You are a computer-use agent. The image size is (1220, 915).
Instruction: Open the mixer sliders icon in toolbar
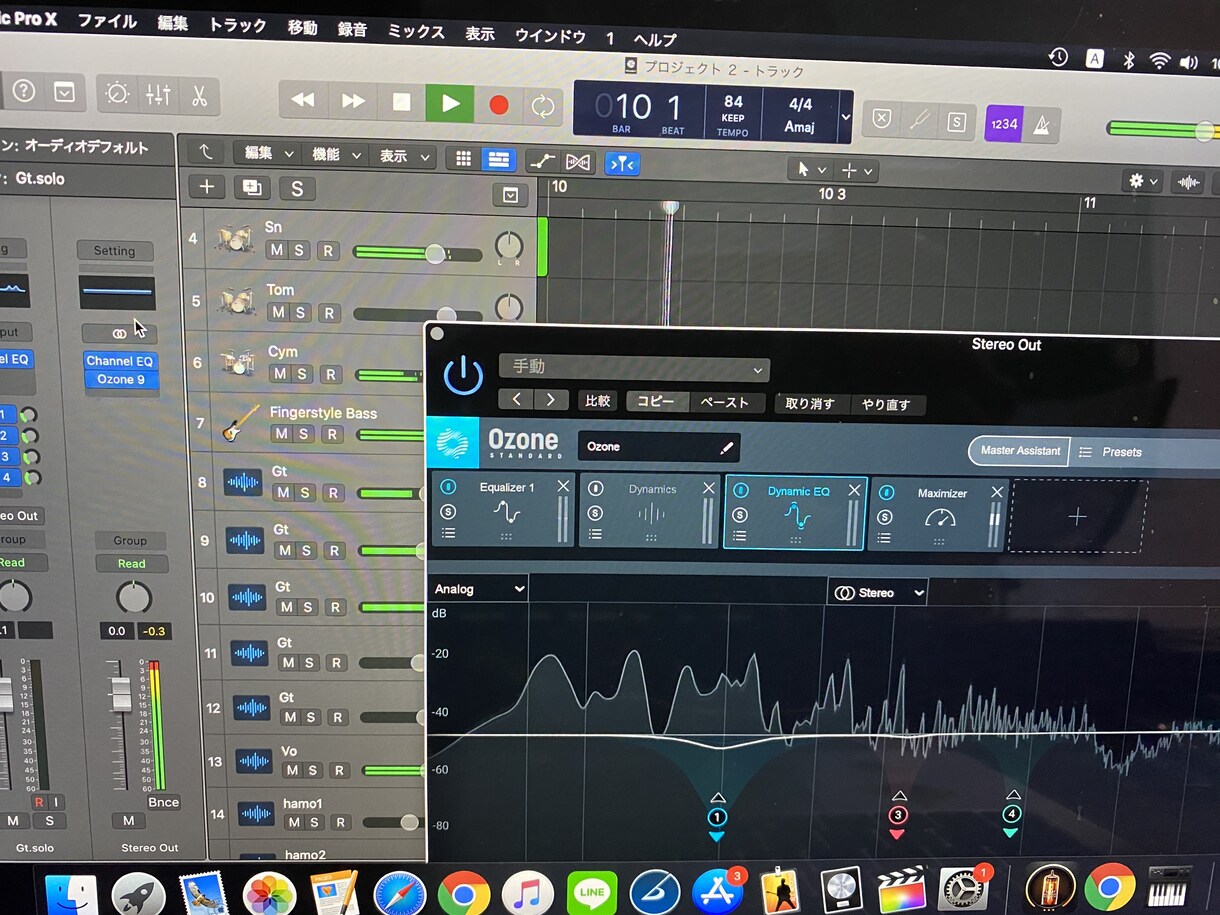click(x=157, y=94)
